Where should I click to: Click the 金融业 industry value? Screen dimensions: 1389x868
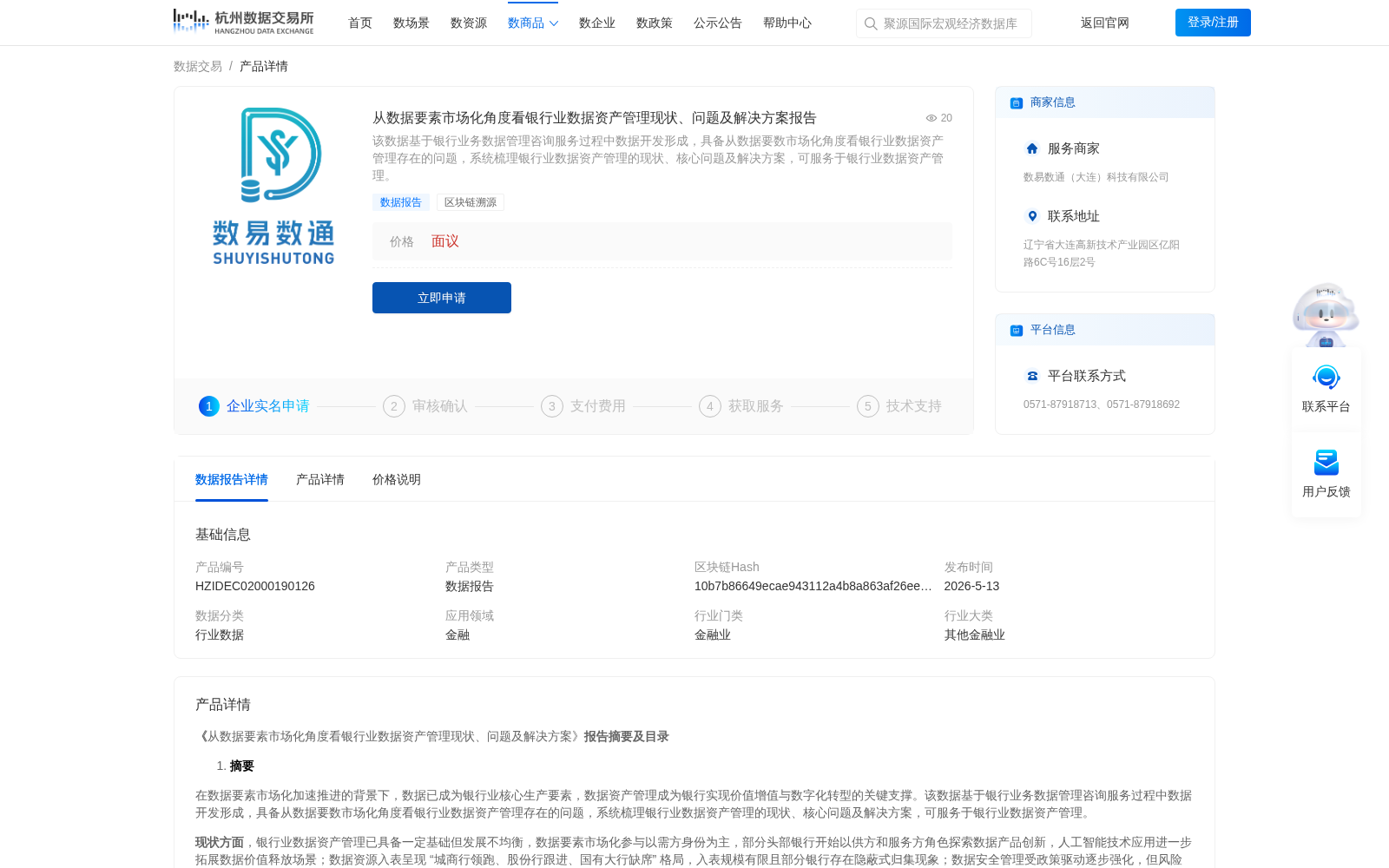(713, 635)
